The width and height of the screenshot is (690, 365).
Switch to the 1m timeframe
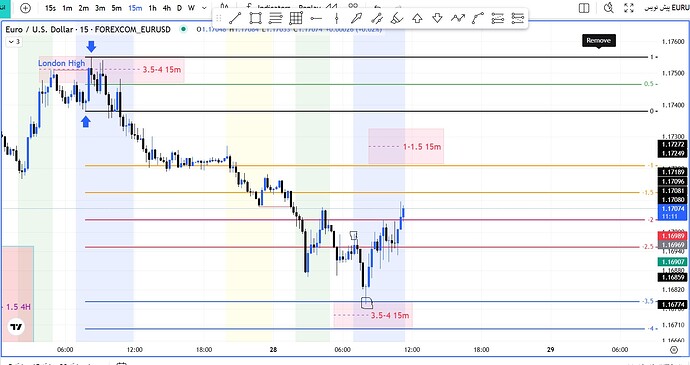pos(67,8)
